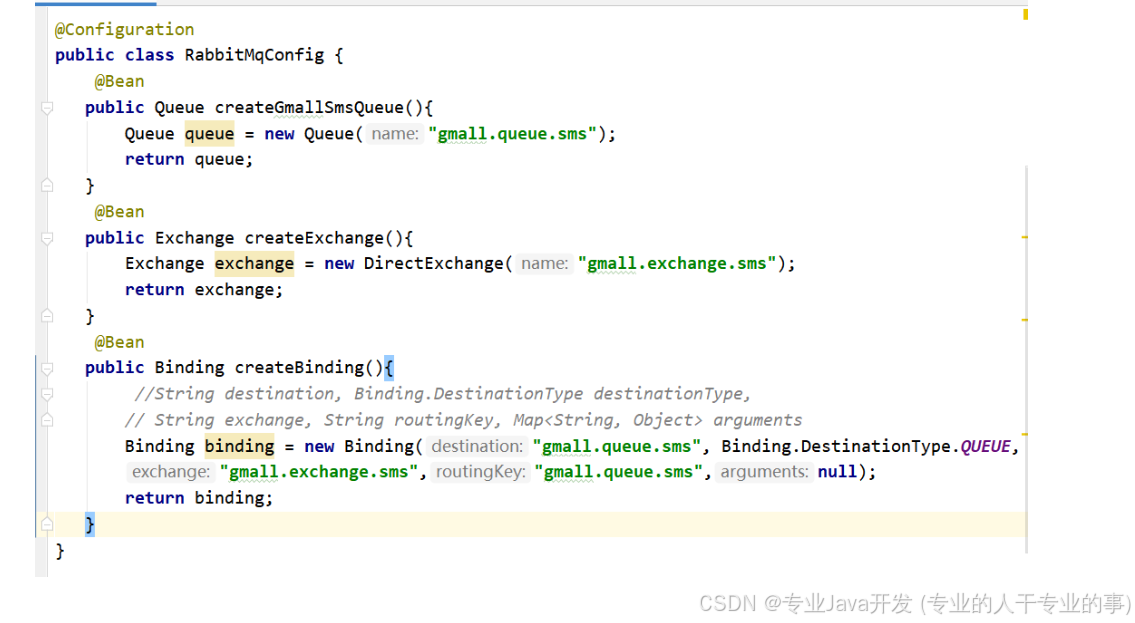Screen dimensions: 1135x623
Task: Click the 'return binding;' statement
Action: tap(198, 499)
